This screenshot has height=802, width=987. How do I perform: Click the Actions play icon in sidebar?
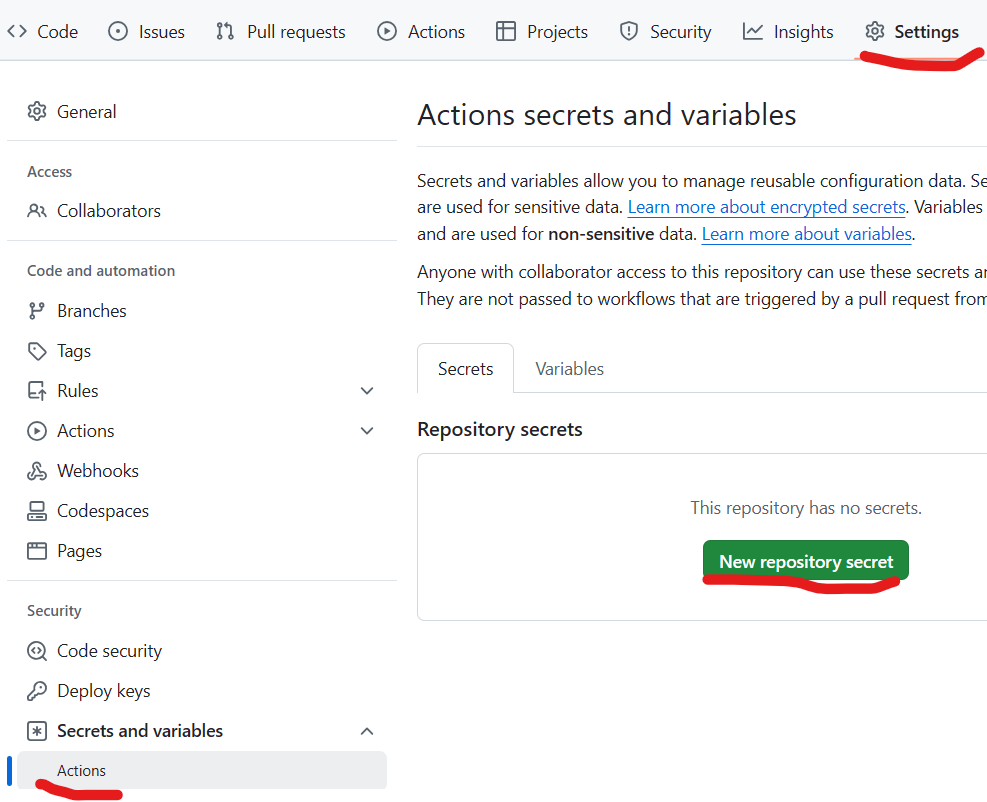[37, 431]
